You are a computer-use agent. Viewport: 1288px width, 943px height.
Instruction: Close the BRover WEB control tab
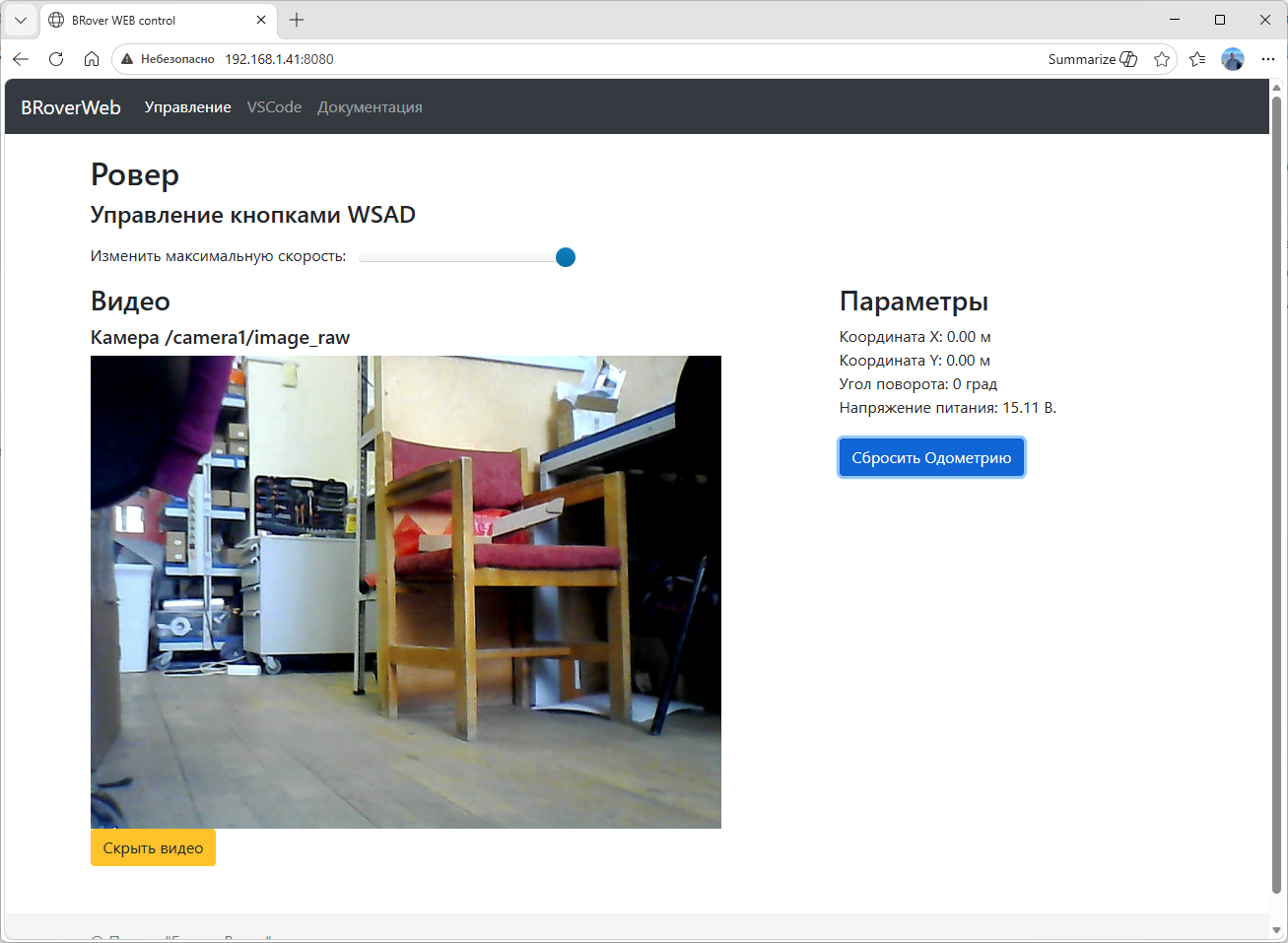pyautogui.click(x=261, y=20)
